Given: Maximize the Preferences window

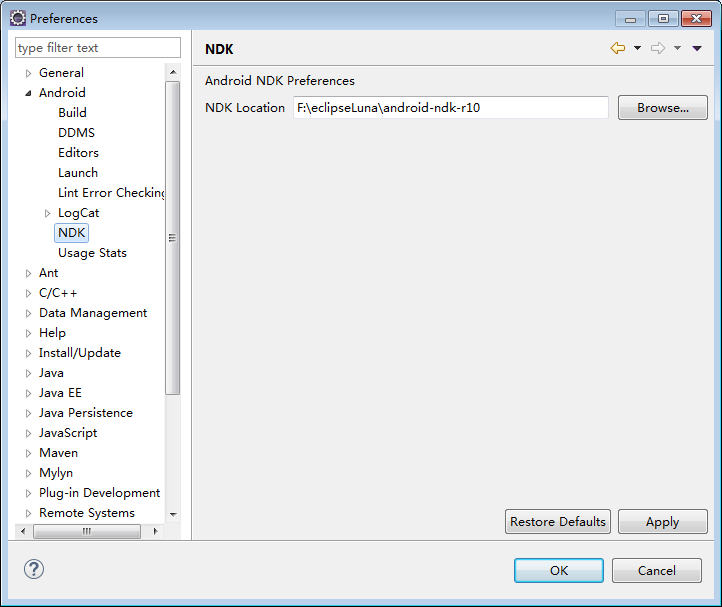Looking at the screenshot, I should click(x=663, y=19).
